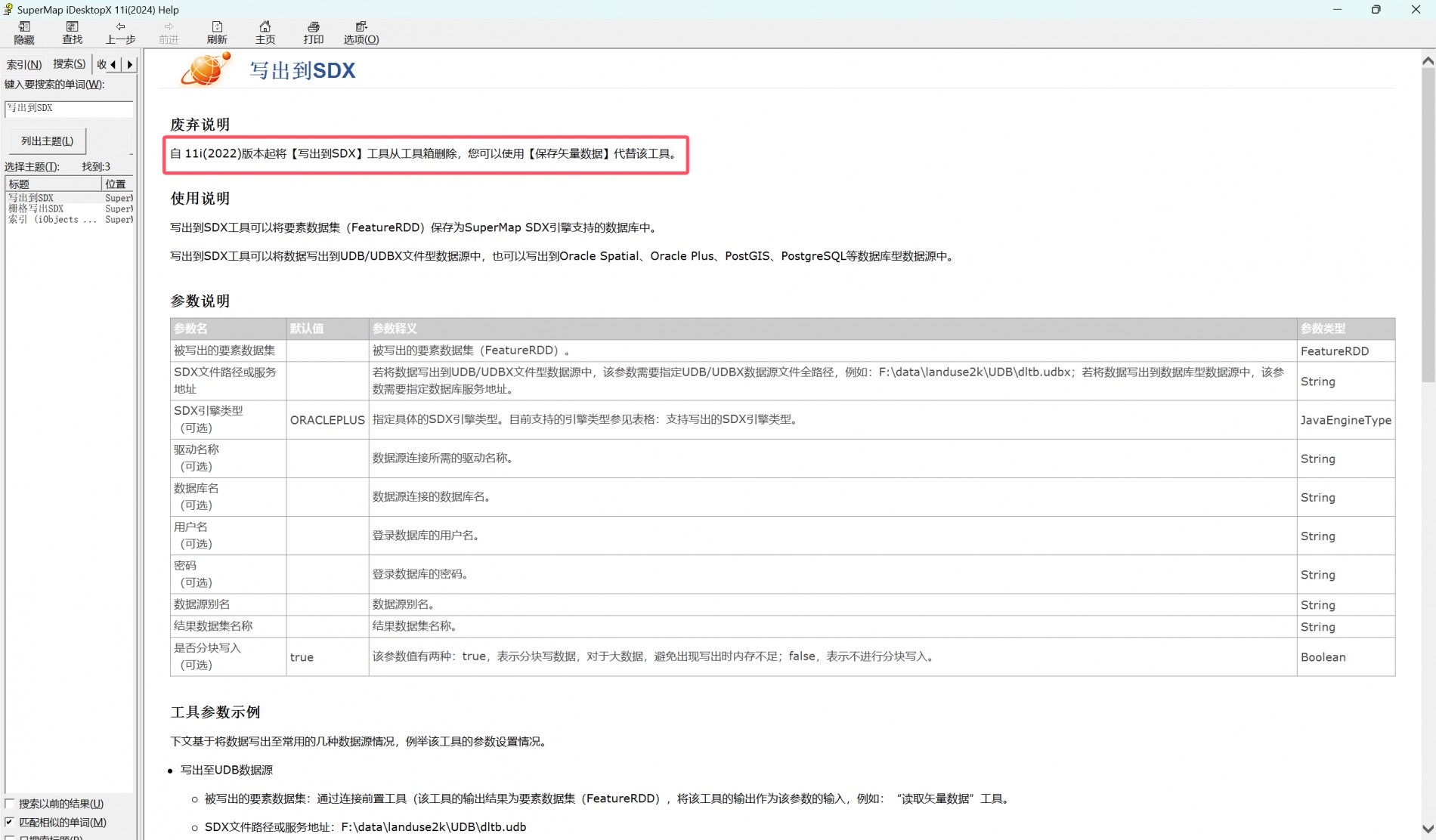Viewport: 1436px width, 840px height.
Task: Click the 参数类型 table header
Action: coord(1346,329)
